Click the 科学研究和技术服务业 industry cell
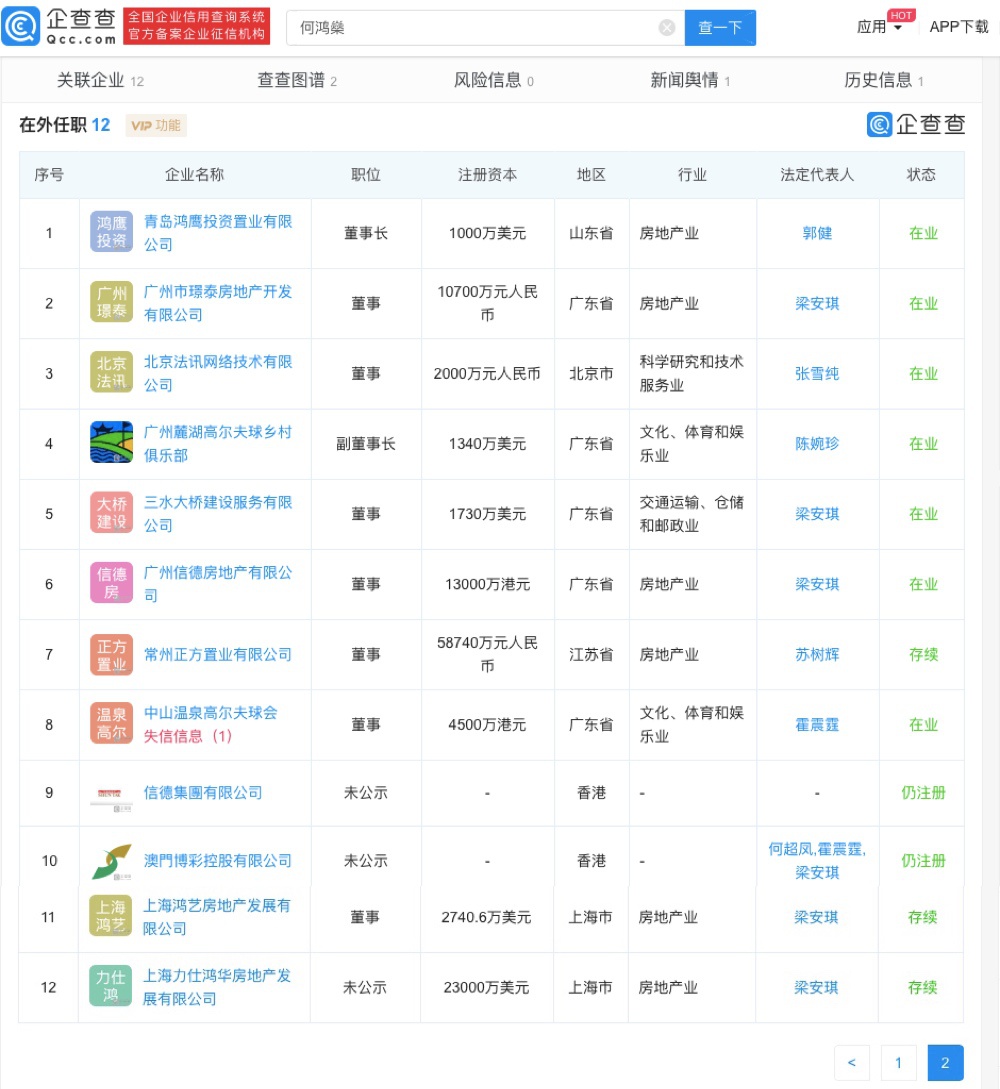 (692, 373)
